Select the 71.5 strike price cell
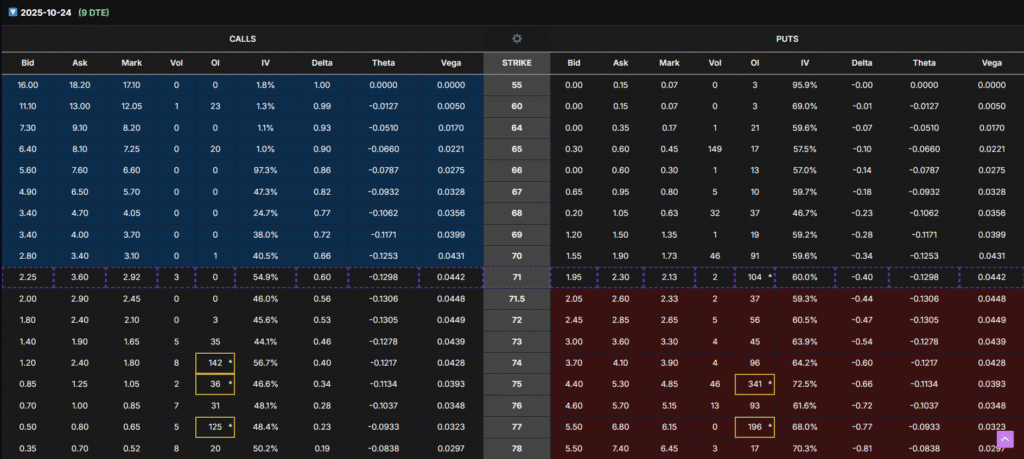1024x459 pixels. coord(517,298)
